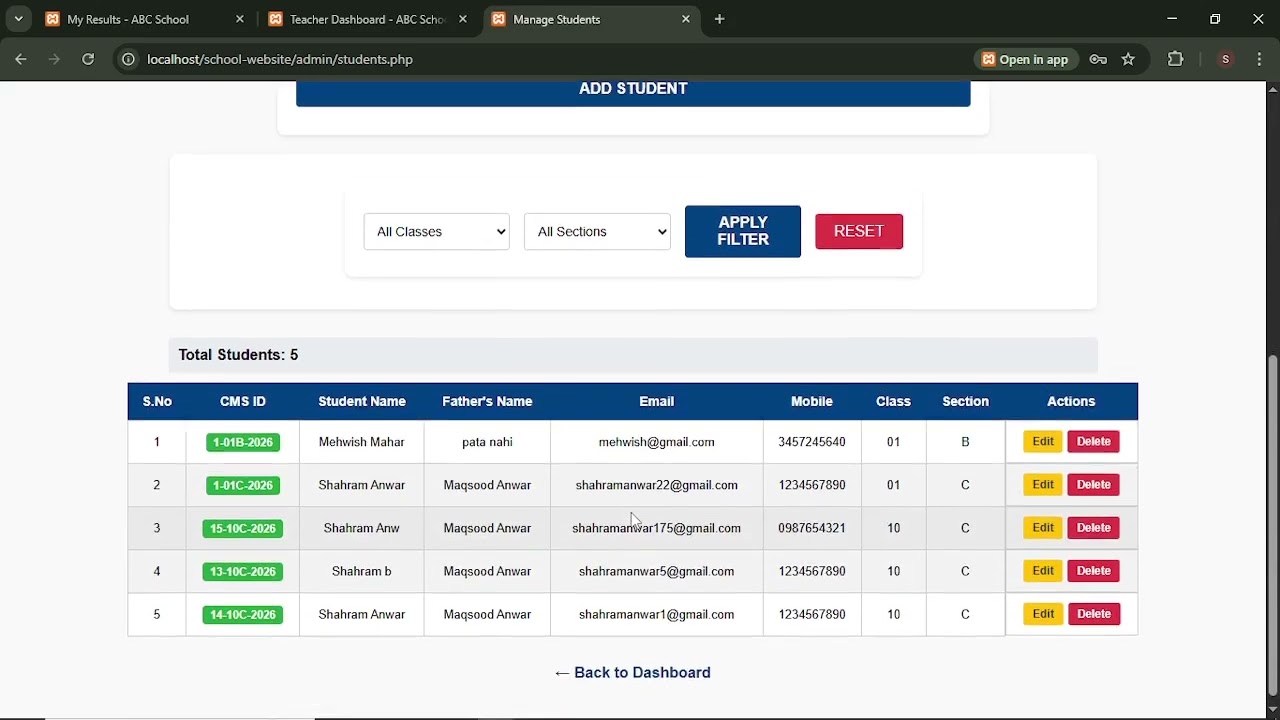Click father's name pata nahi

pos(487,441)
